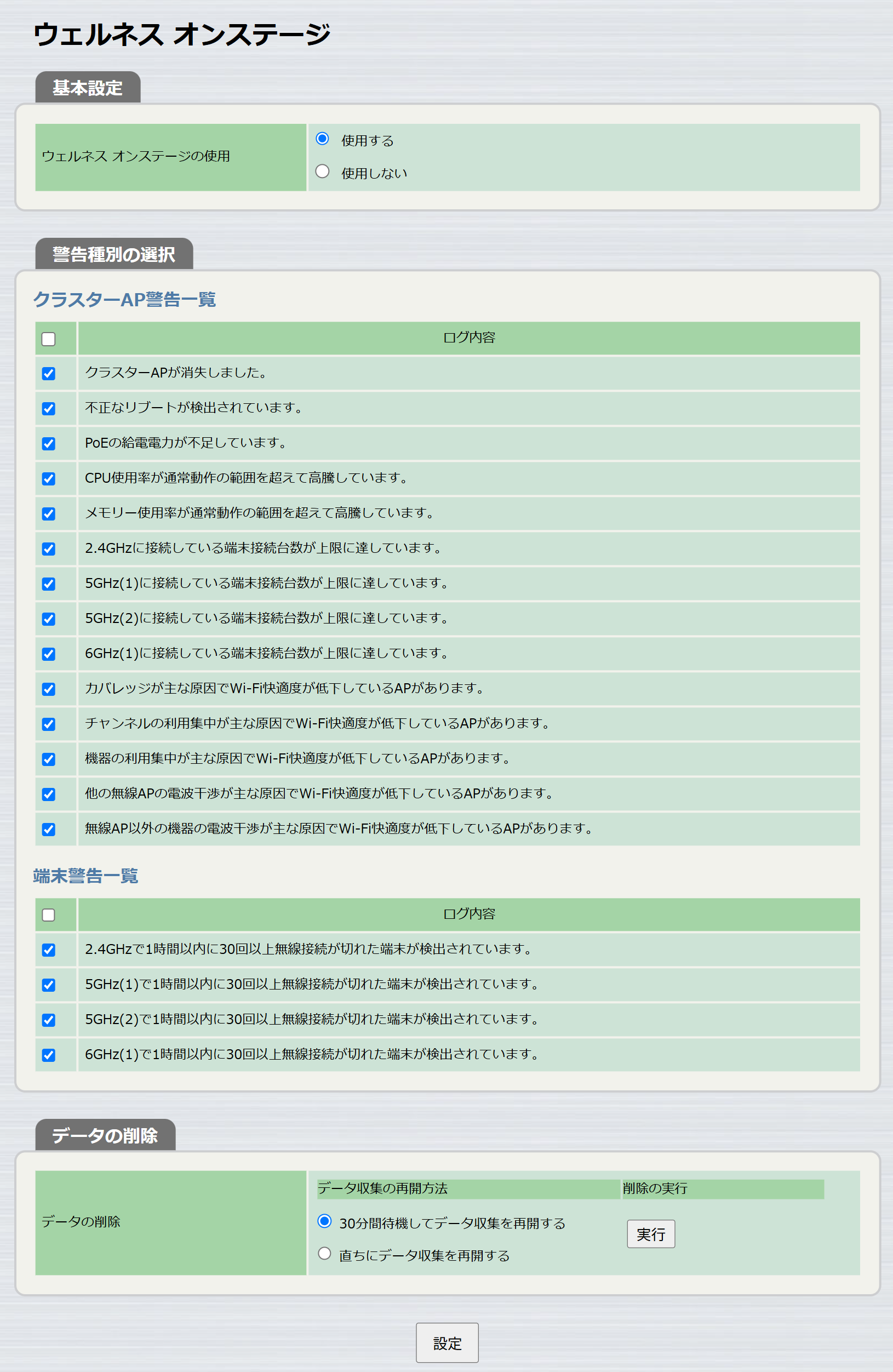Click the データ収集の再開方法 column header
The width and height of the screenshot is (893, 1372).
(x=468, y=1188)
